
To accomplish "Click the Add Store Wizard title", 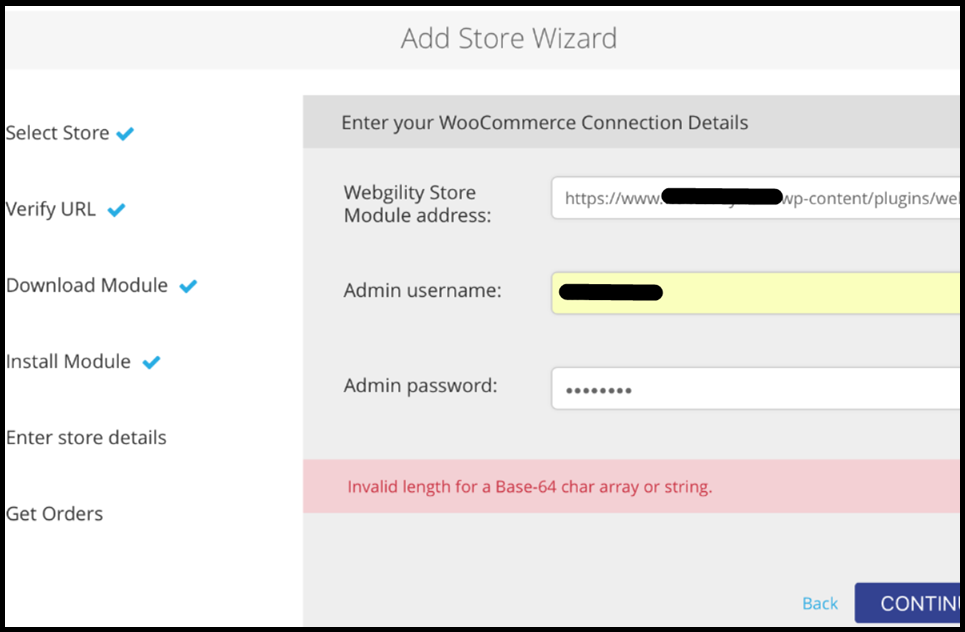I will (x=509, y=39).
